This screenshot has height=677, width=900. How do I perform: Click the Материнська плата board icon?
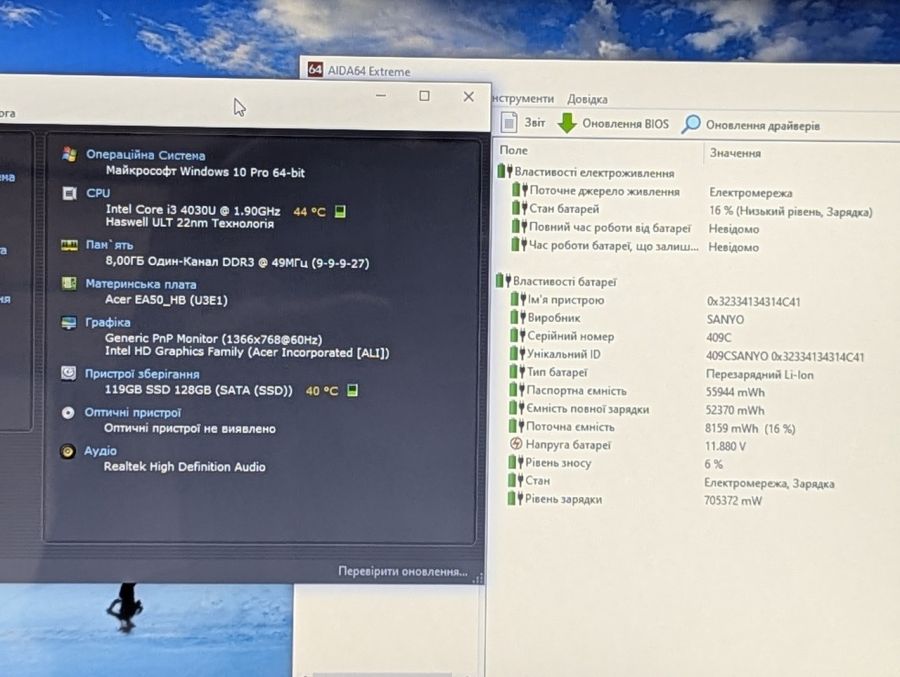[x=69, y=284]
